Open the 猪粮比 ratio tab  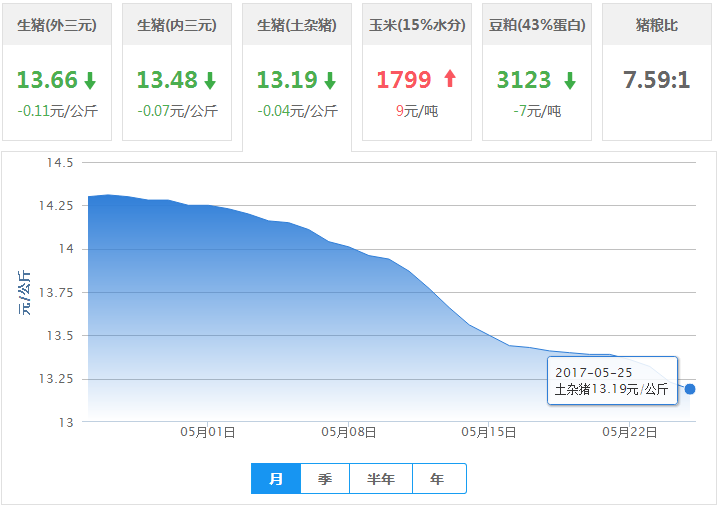pos(657,25)
